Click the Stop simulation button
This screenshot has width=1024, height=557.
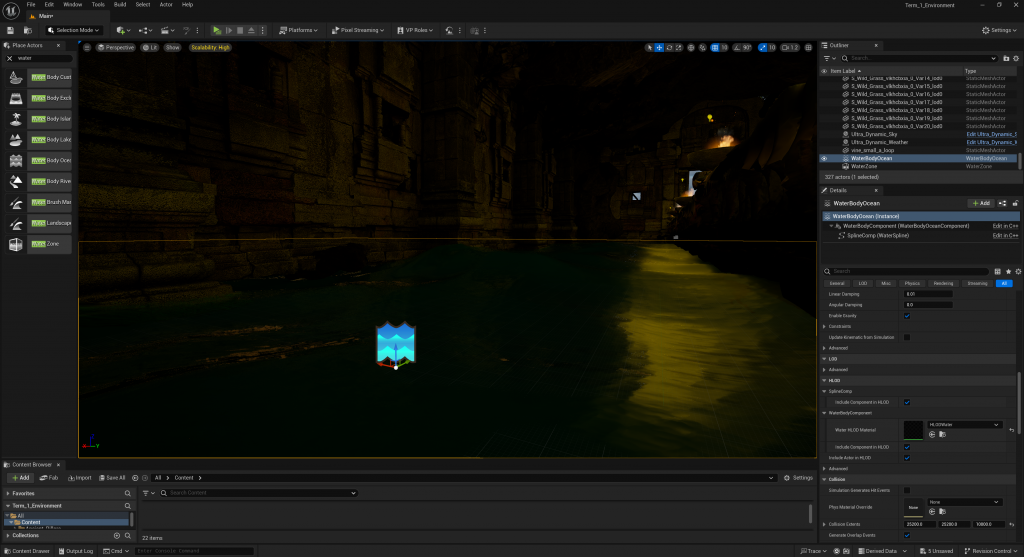pyautogui.click(x=240, y=30)
